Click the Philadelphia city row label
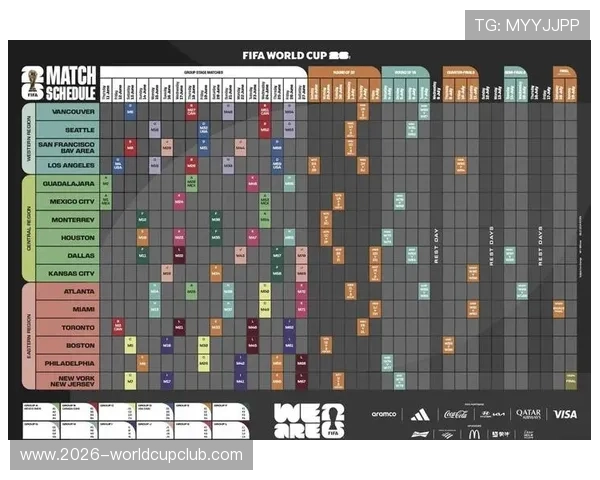Viewport: 600px width, 480px height. (68, 363)
